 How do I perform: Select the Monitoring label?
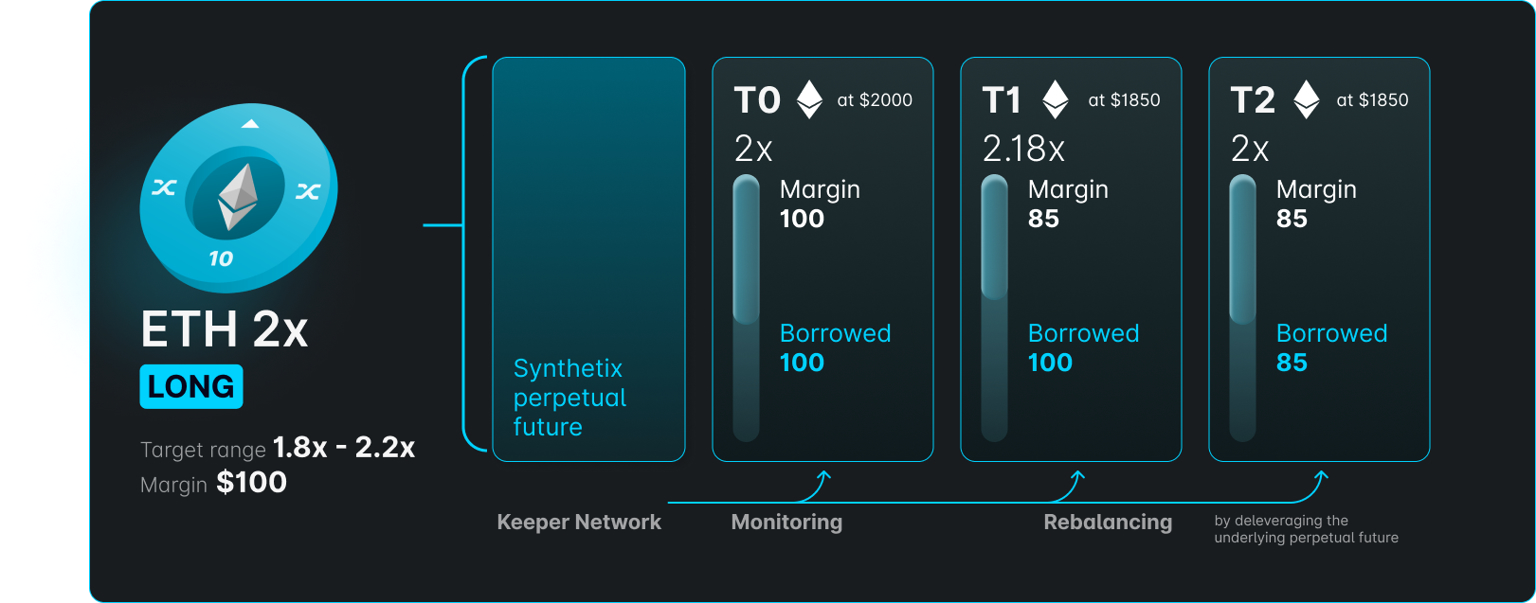point(786,522)
